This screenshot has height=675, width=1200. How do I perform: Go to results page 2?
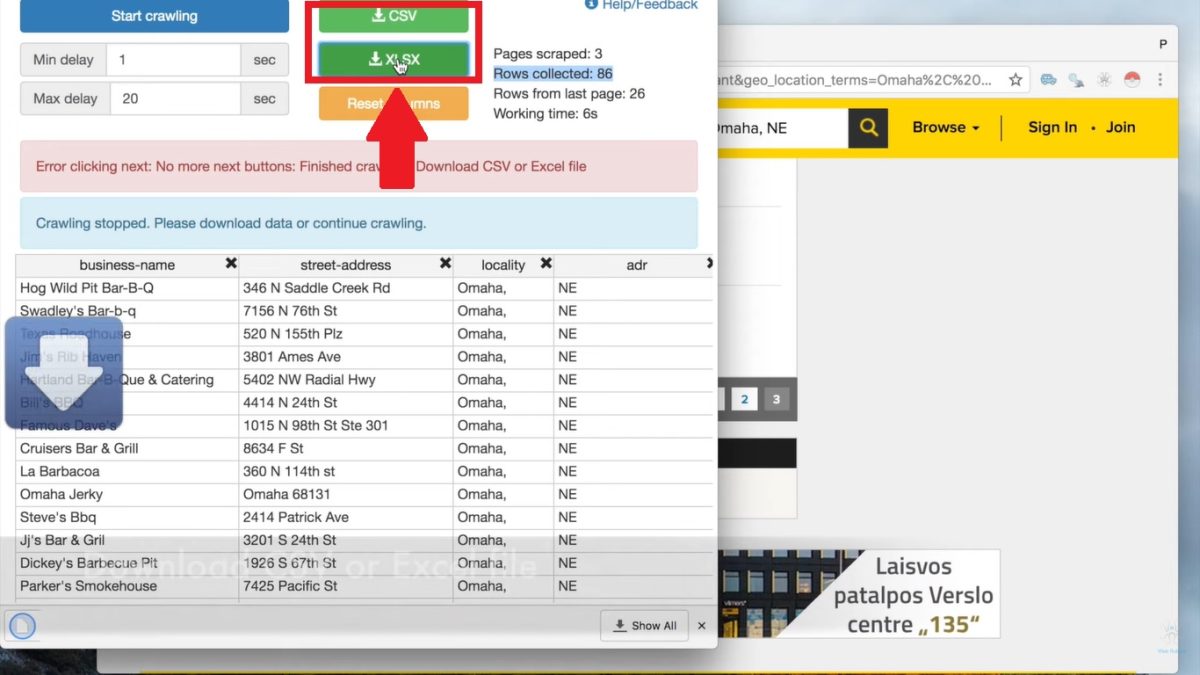click(744, 399)
